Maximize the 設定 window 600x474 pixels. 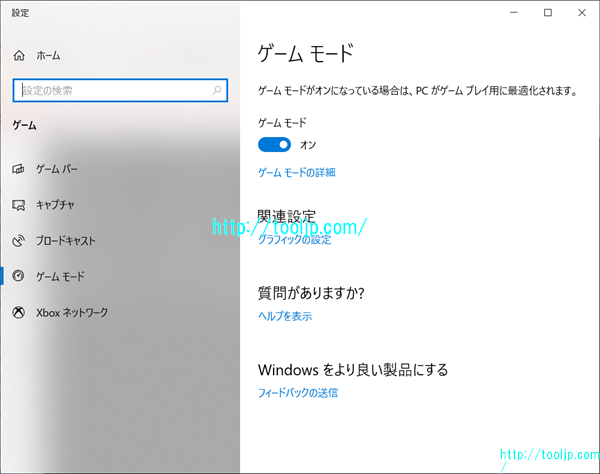point(548,13)
